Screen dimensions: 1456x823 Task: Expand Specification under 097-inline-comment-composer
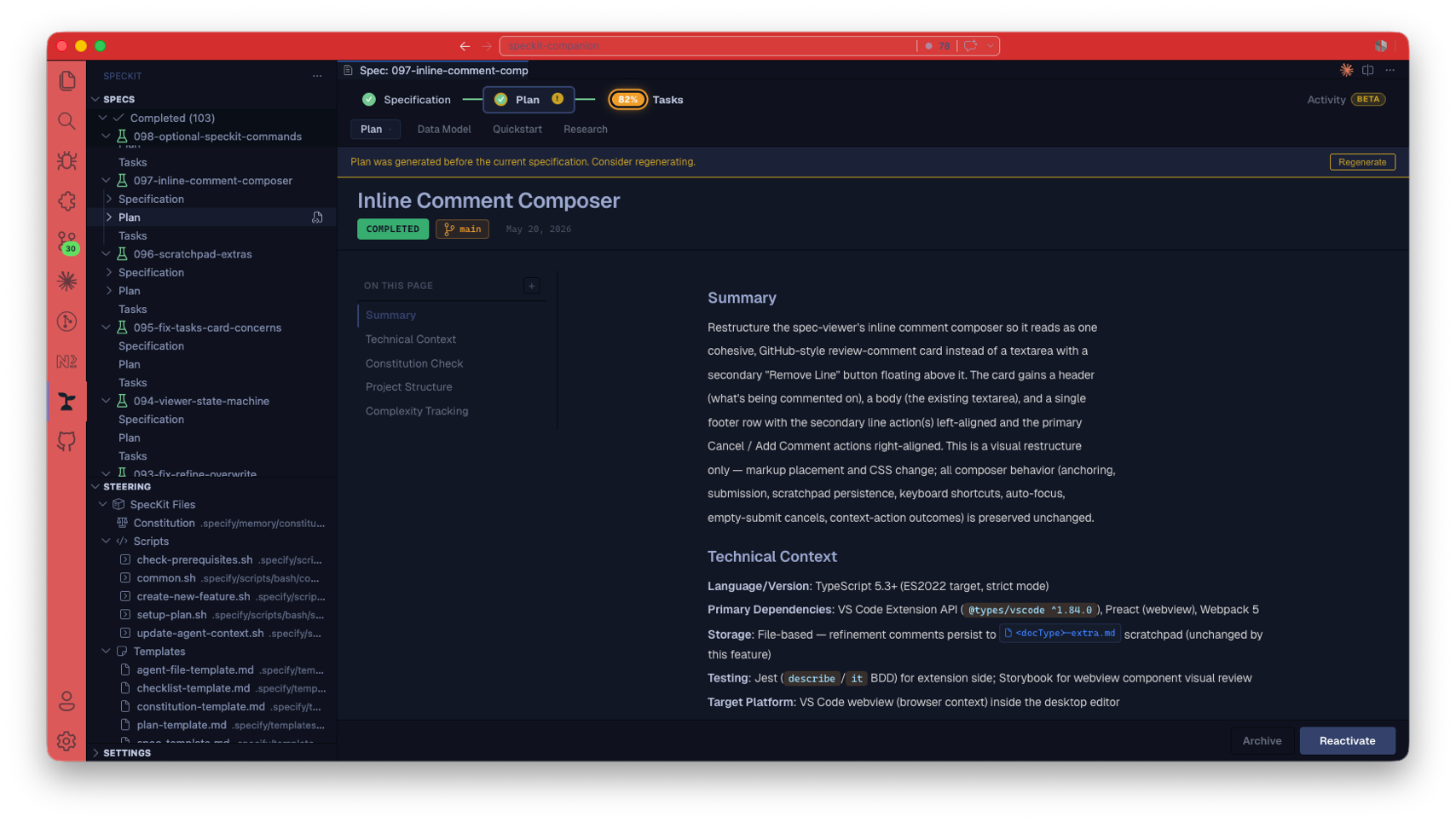tap(109, 199)
